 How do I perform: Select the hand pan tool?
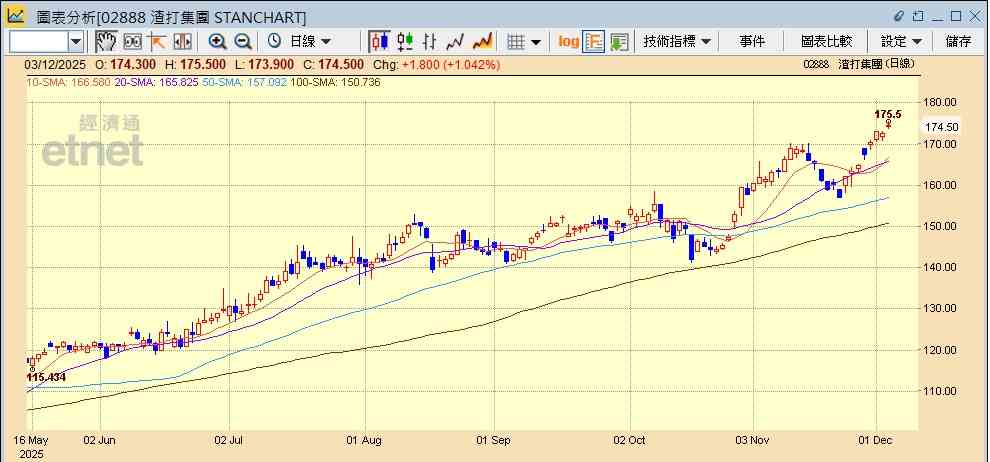[x=106, y=41]
